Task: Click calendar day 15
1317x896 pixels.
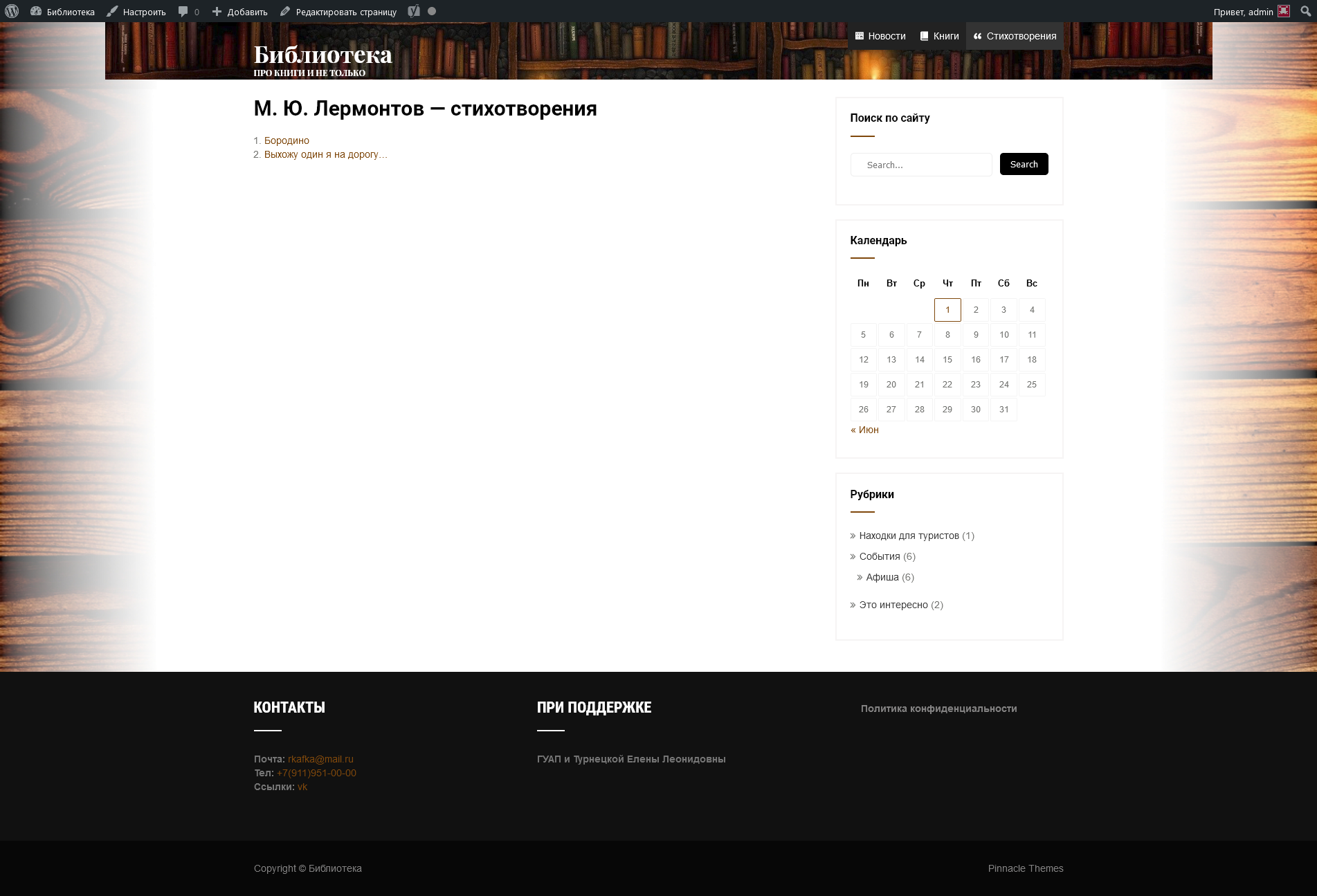Action: (x=947, y=360)
